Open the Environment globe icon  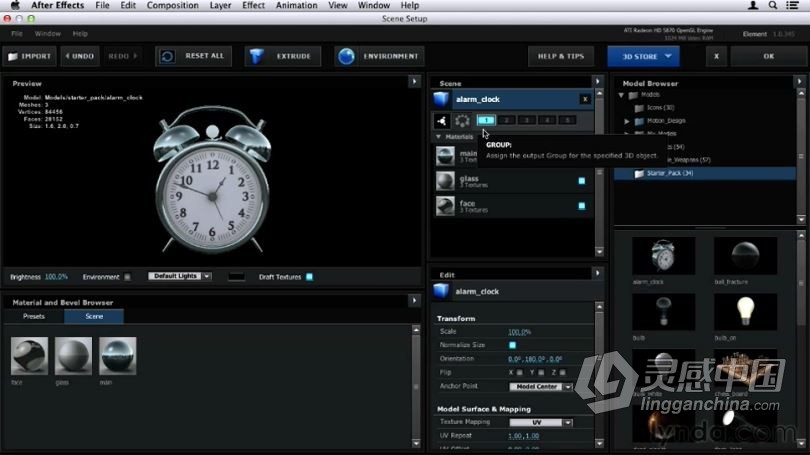[x=346, y=56]
